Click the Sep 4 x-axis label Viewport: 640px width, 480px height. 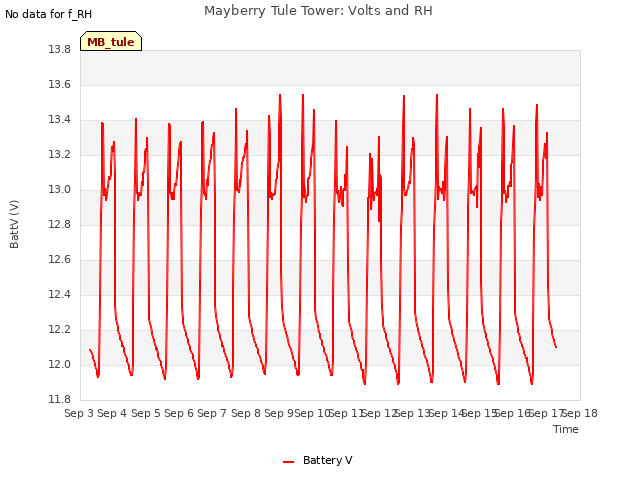(x=112, y=413)
